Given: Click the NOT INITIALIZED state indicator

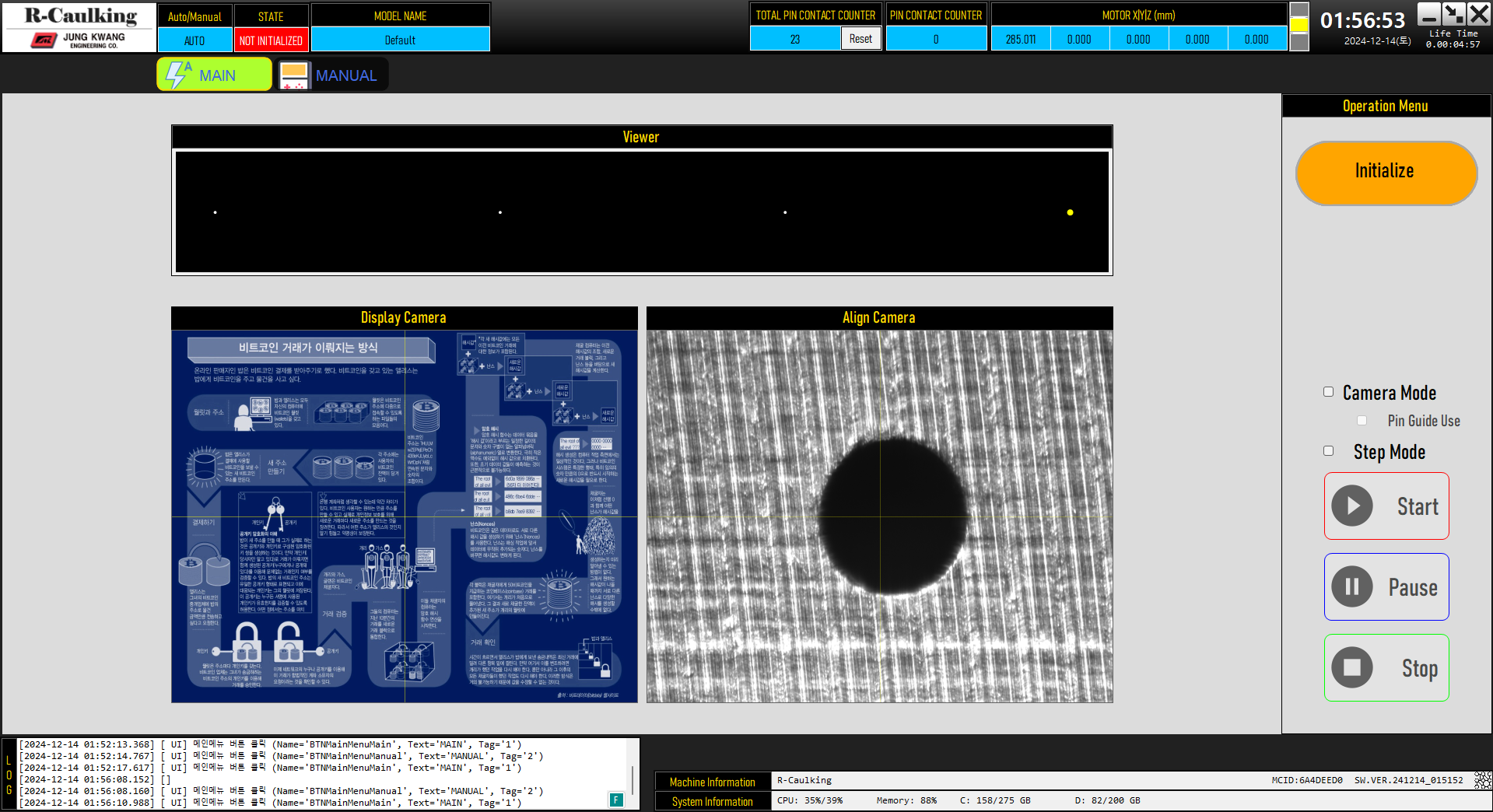Looking at the screenshot, I should click(271, 40).
